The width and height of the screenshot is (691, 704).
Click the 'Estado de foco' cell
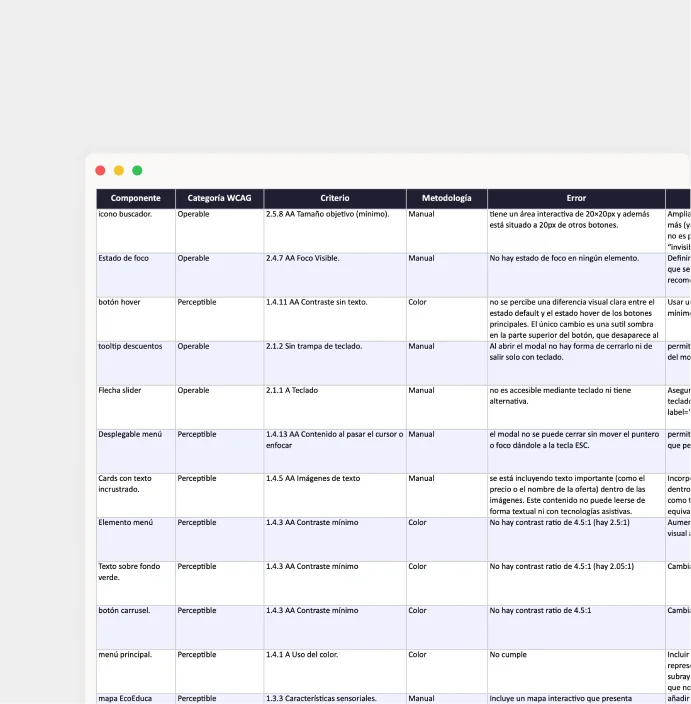coord(136,275)
